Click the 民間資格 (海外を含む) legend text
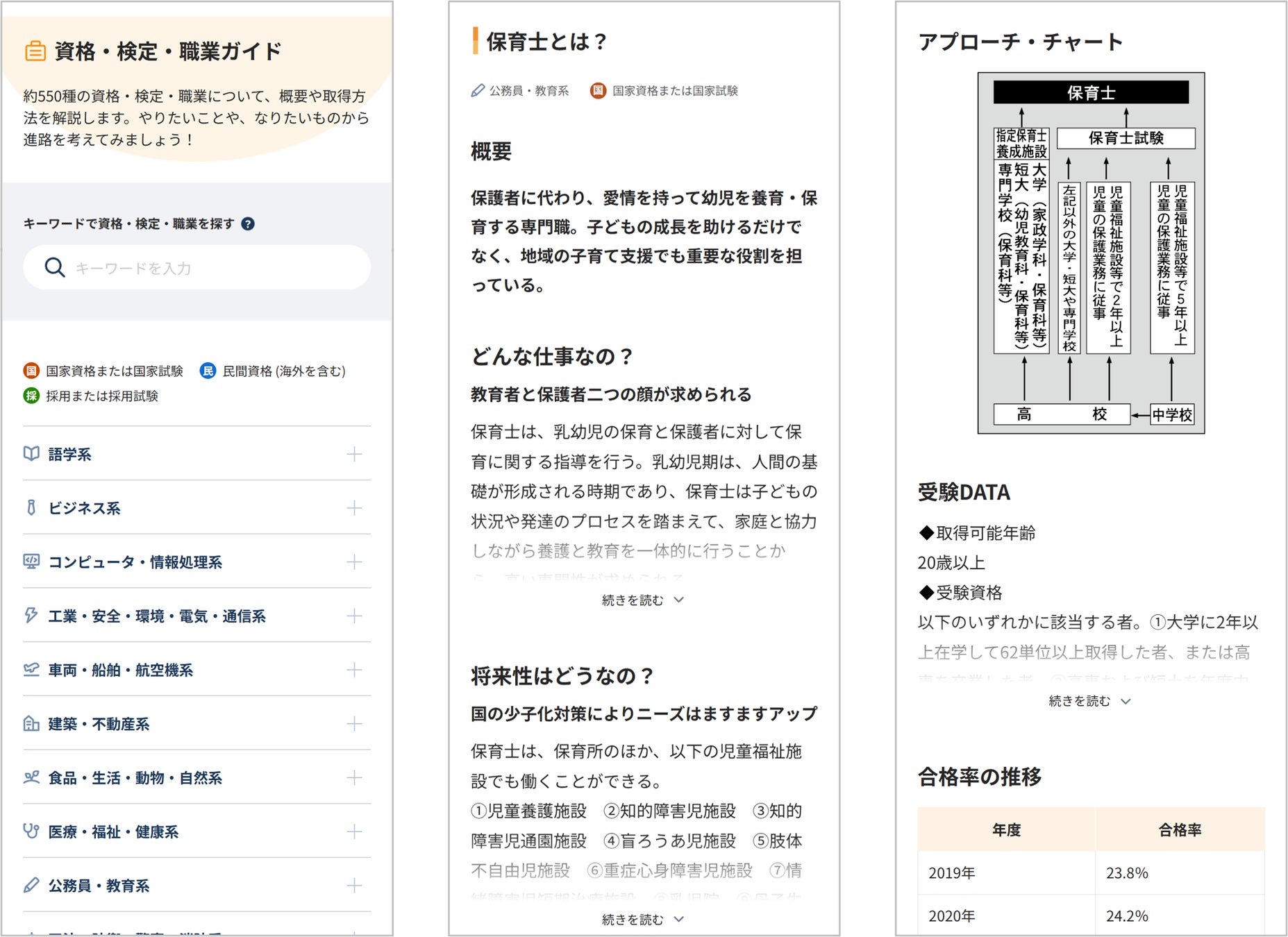Image resolution: width=1288 pixels, height=937 pixels. tap(284, 371)
